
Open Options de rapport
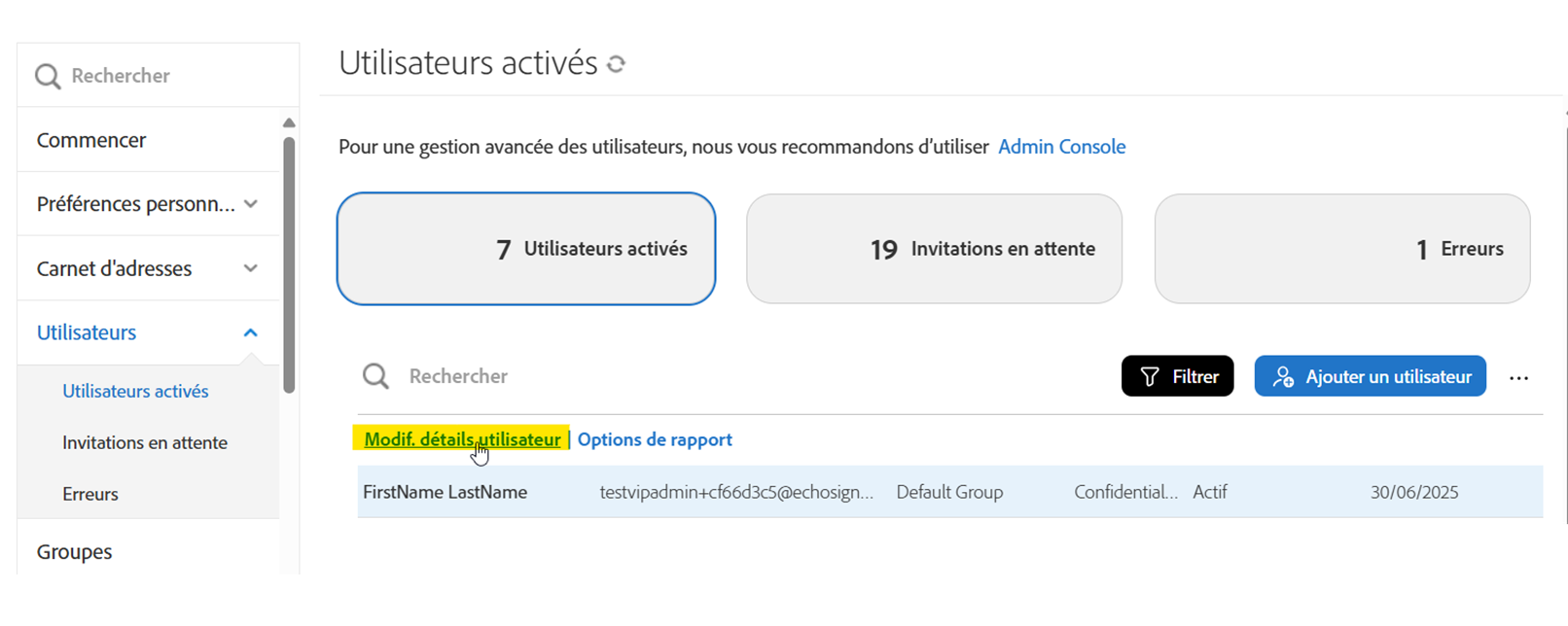click(654, 439)
